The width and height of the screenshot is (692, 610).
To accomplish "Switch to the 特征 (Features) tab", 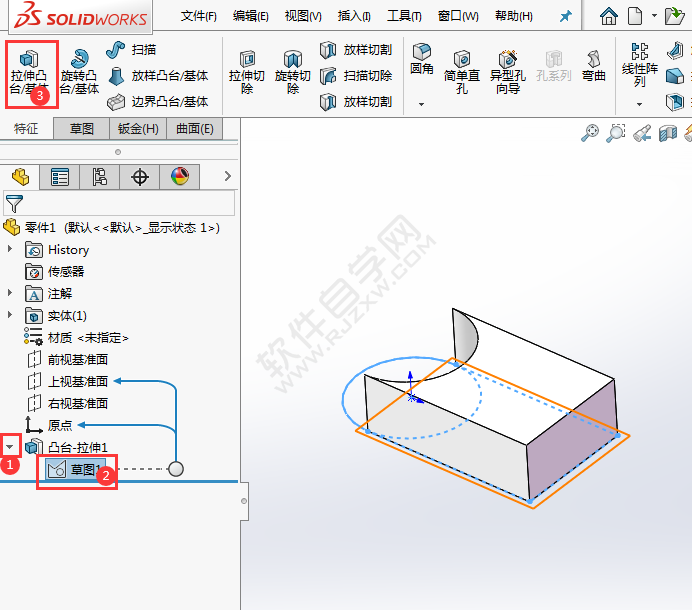I will [x=26, y=129].
